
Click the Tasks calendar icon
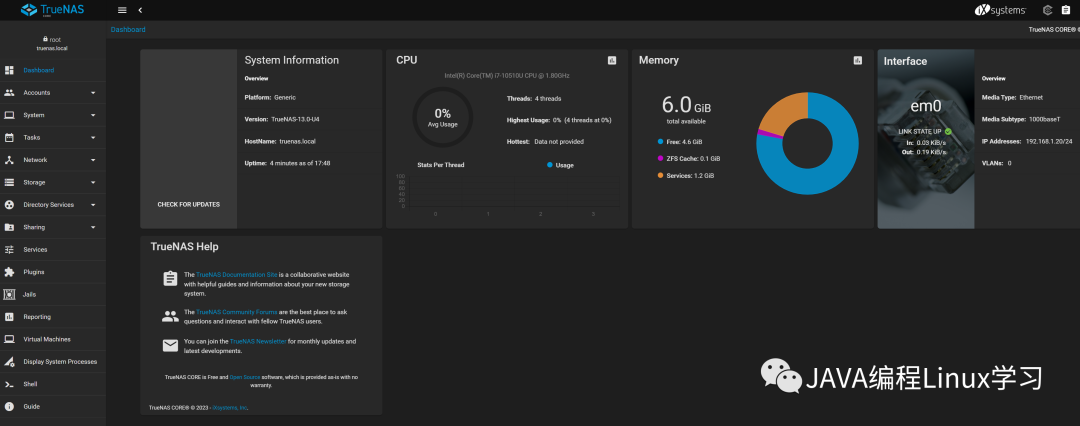(10, 137)
